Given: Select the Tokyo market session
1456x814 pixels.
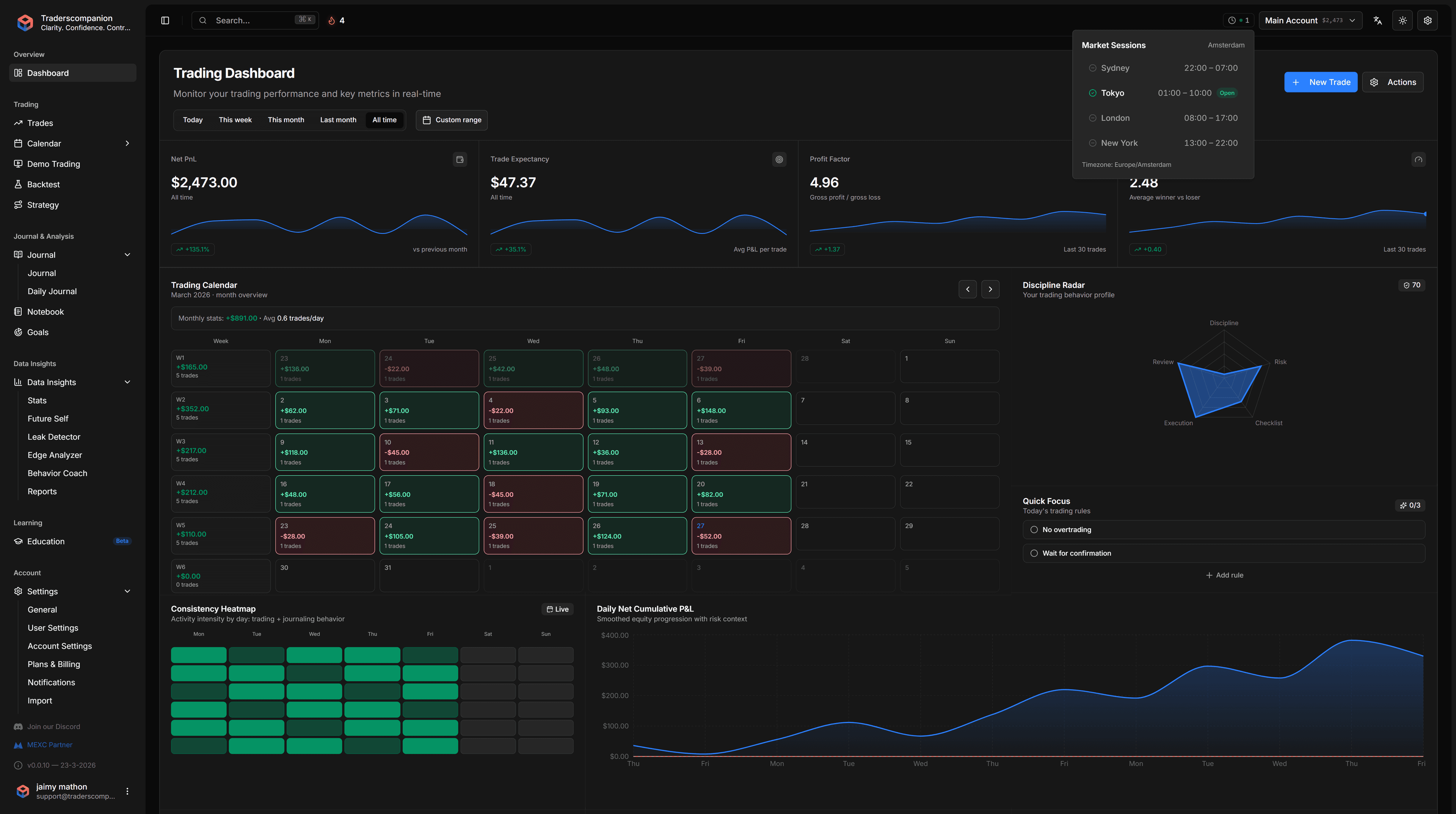Looking at the screenshot, I should tap(1163, 92).
